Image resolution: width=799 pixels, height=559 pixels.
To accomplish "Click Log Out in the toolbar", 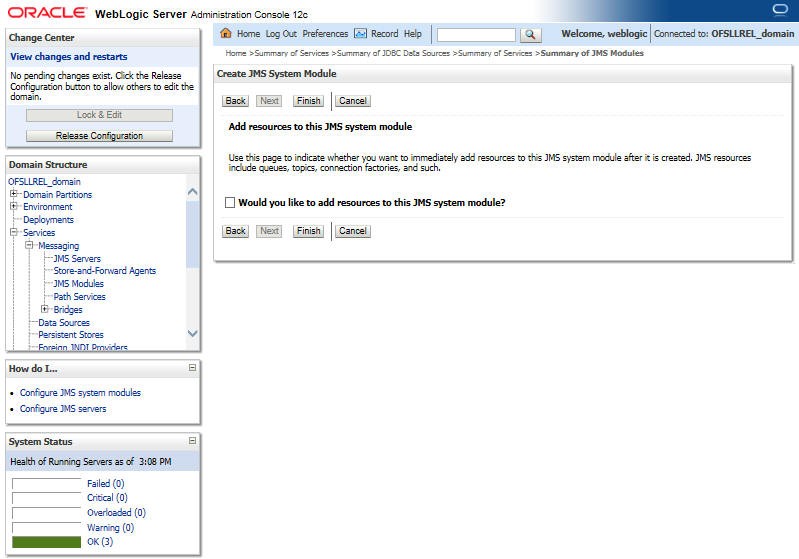I will [281, 34].
